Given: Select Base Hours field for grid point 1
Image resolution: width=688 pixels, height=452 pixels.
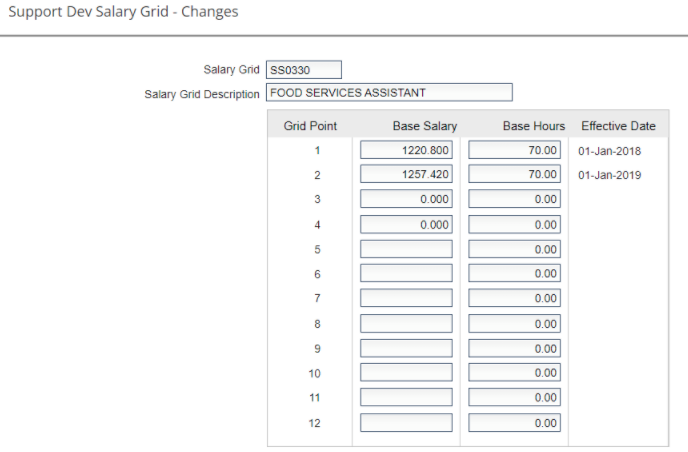Looking at the screenshot, I should (x=514, y=151).
